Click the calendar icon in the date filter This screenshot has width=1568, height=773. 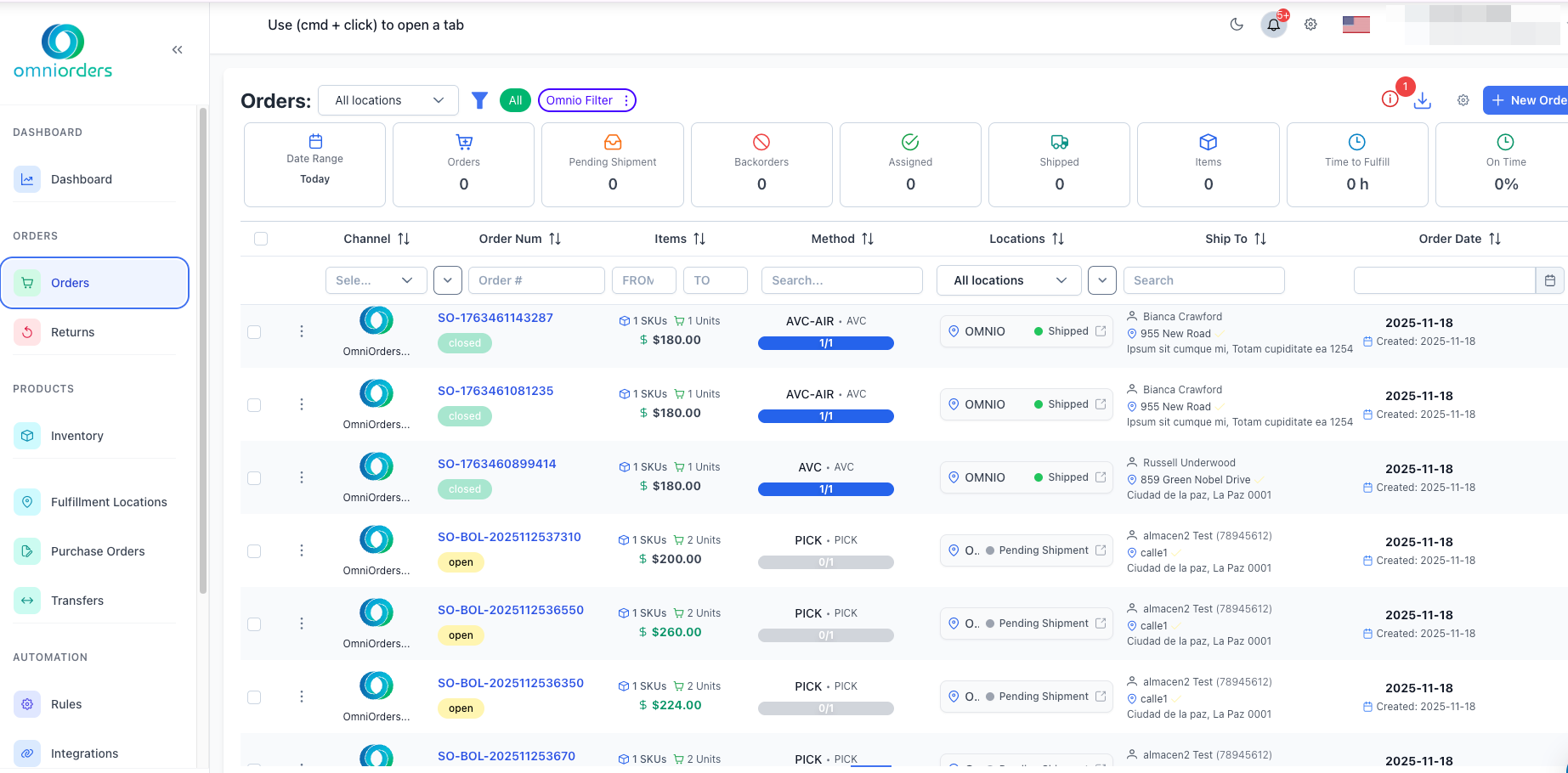pyautogui.click(x=1551, y=280)
